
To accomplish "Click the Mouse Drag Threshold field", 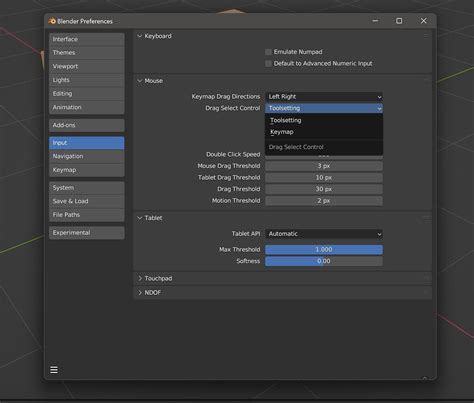I will 324,166.
